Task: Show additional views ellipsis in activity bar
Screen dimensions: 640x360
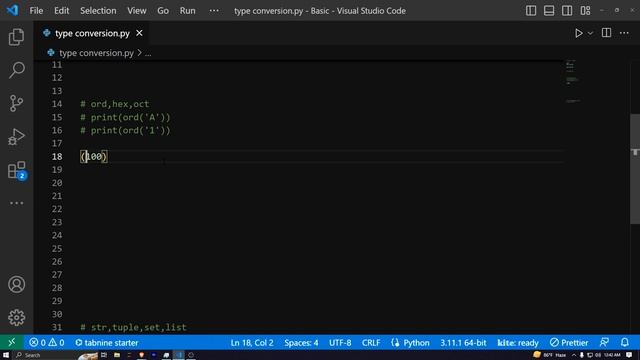Action: 16,203
